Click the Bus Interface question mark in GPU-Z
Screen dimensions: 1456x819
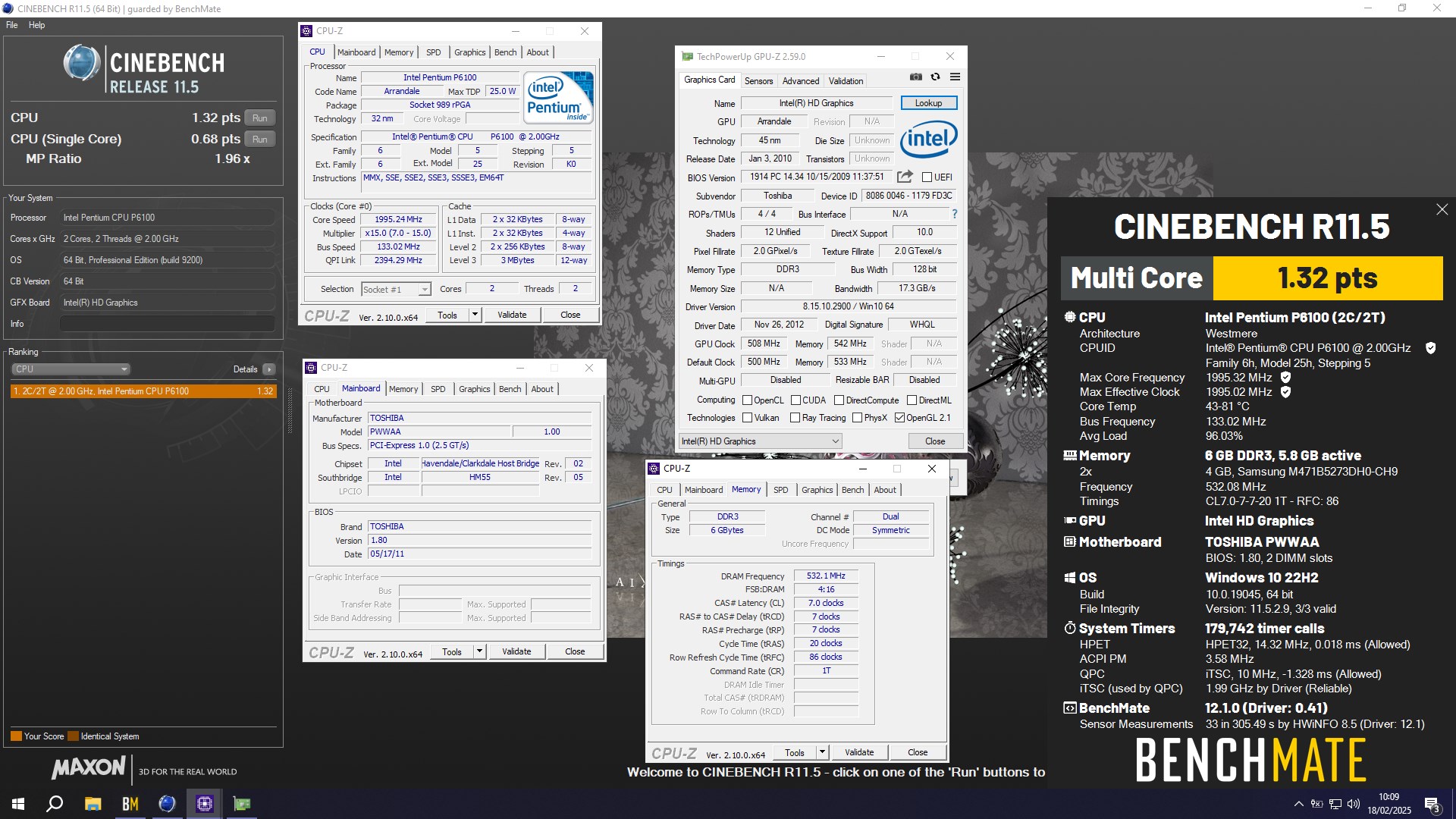954,214
